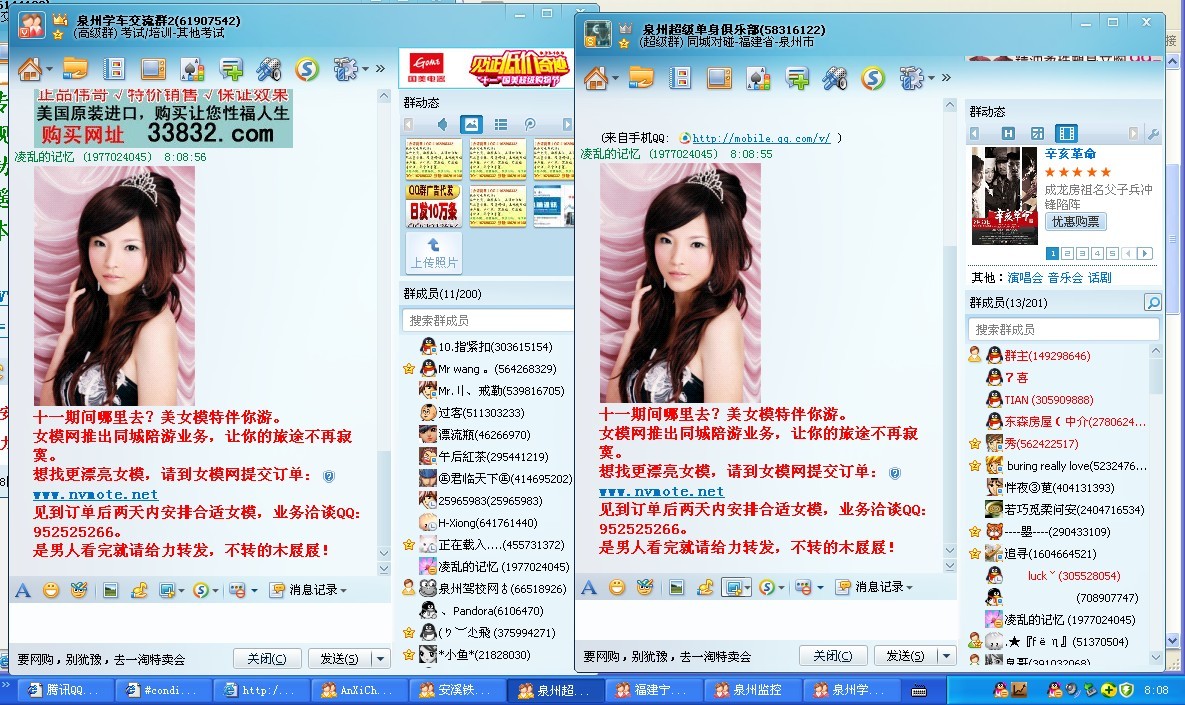This screenshot has width=1185, height=705.
Task: Open the screen capture dropdown arrow
Action: point(747,588)
